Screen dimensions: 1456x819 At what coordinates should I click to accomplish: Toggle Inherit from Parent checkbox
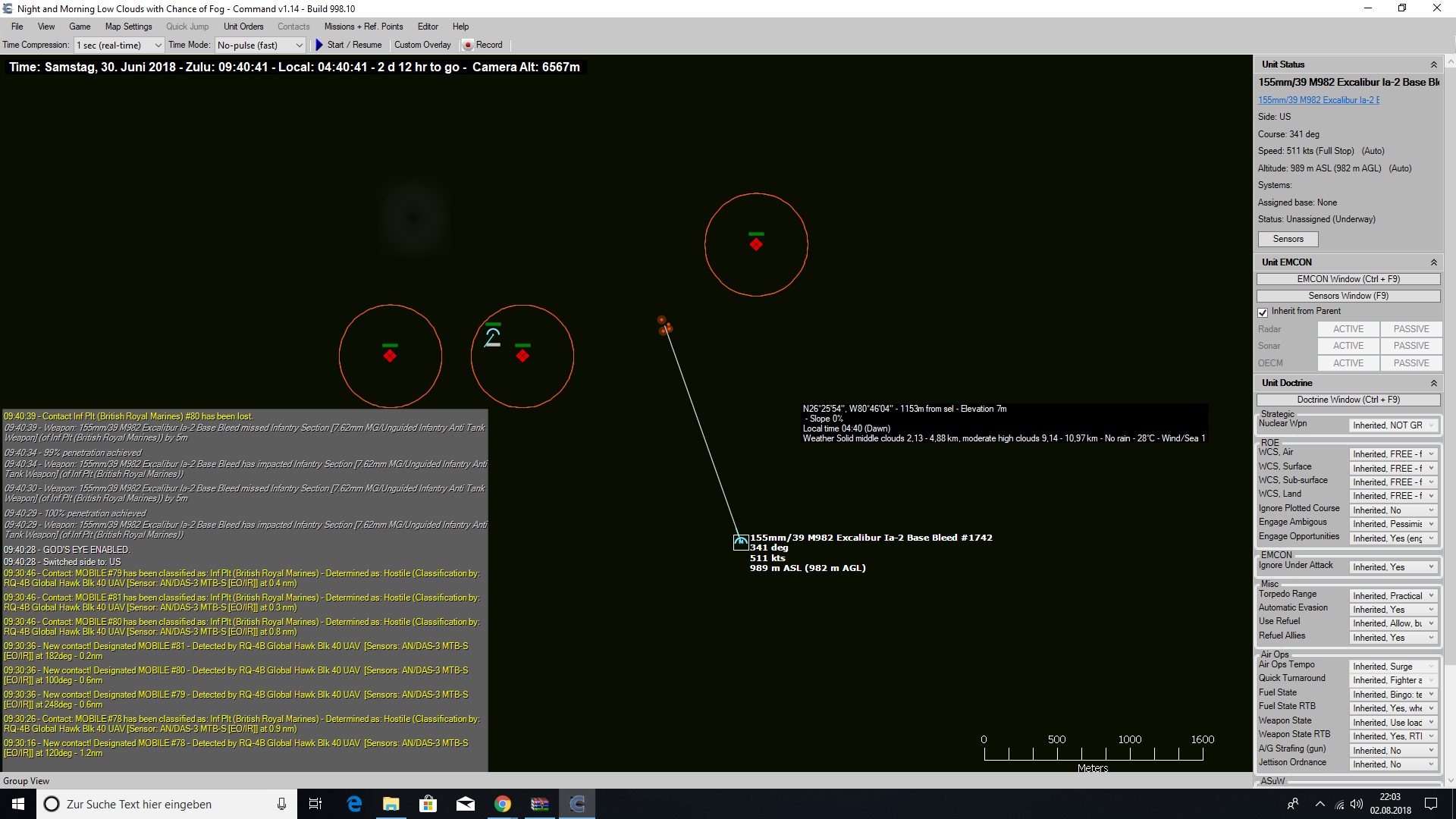[x=1263, y=312]
